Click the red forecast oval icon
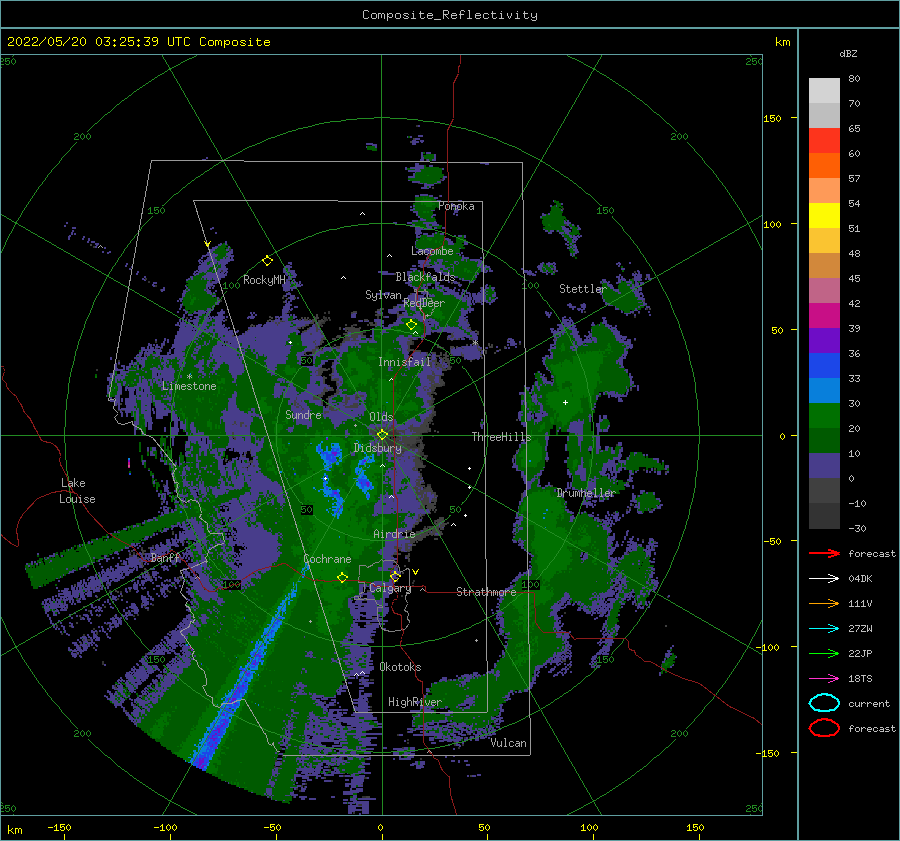This screenshot has height=841, width=900. tap(824, 728)
